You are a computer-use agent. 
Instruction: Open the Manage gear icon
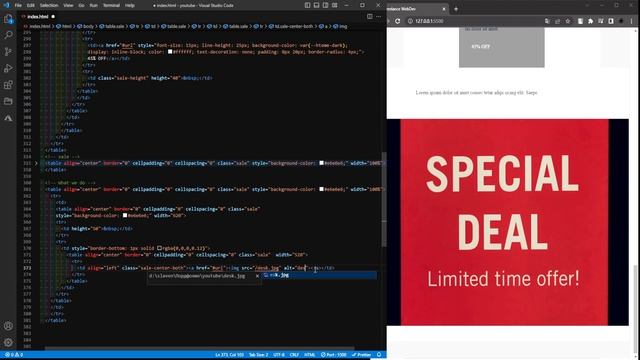(x=8, y=342)
